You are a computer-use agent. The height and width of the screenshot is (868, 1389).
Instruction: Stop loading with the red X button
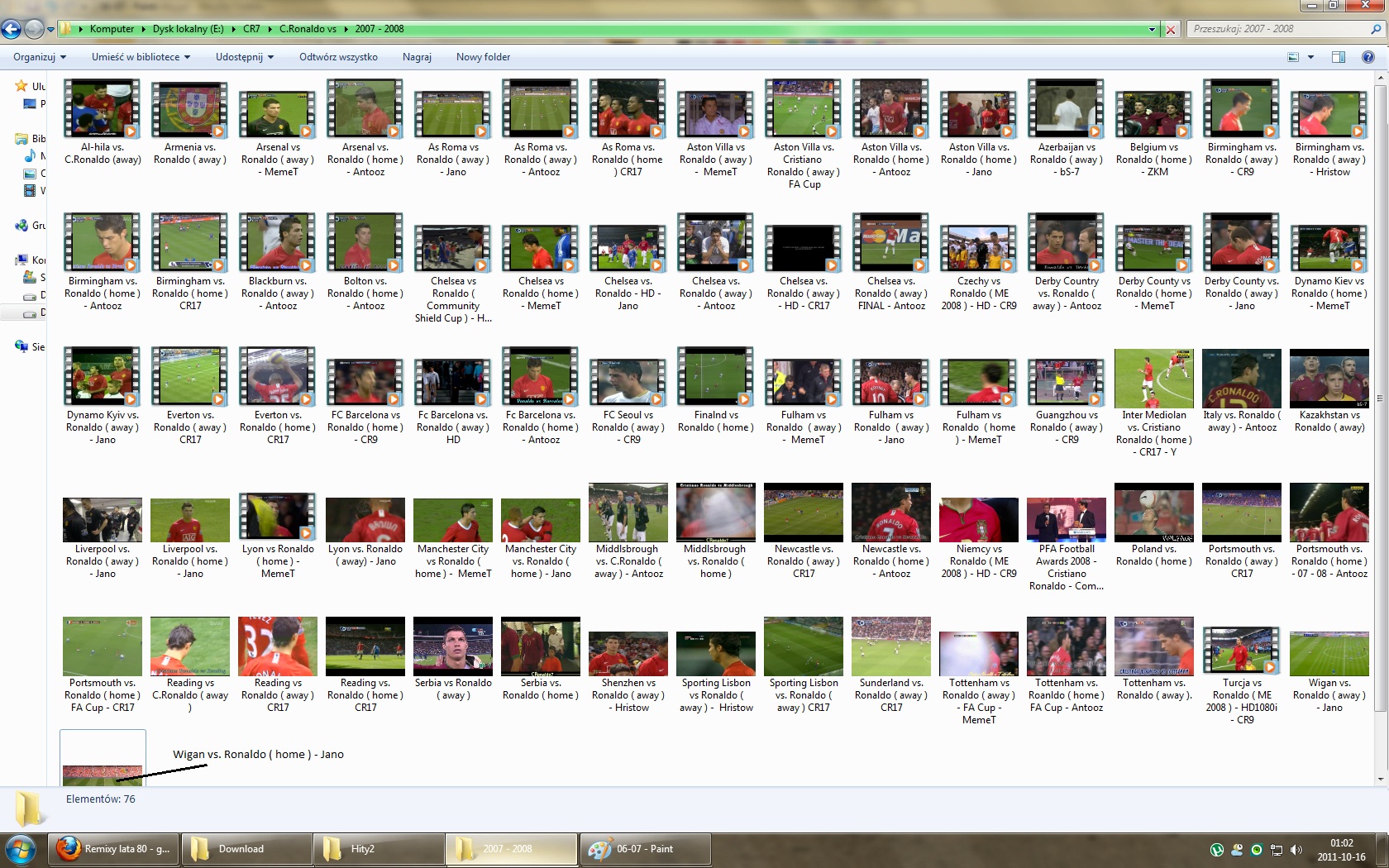[1171, 29]
